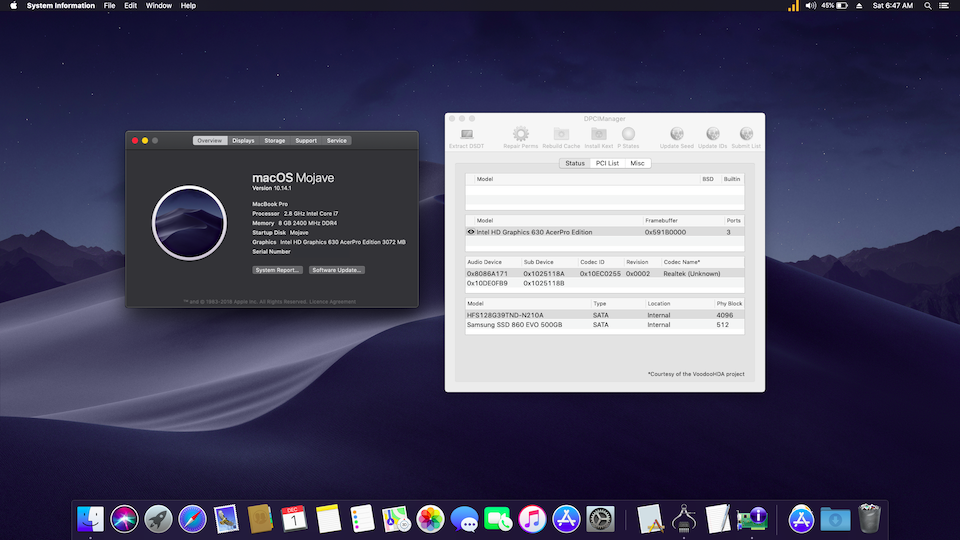Click the Extract DSDT toolbar icon
Screen dimensions: 960x540
coord(466,134)
